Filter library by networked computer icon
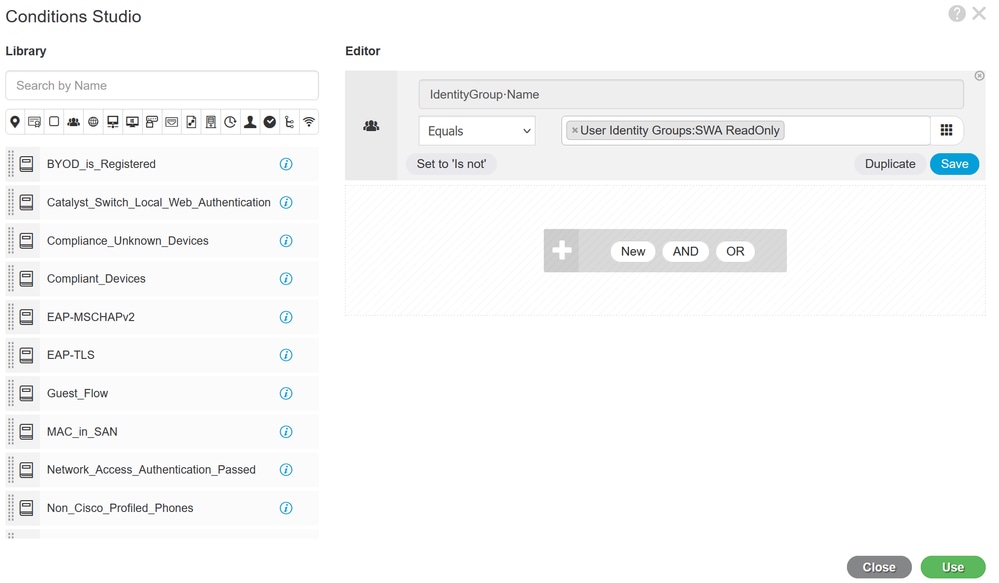999x583 pixels. click(x=113, y=122)
